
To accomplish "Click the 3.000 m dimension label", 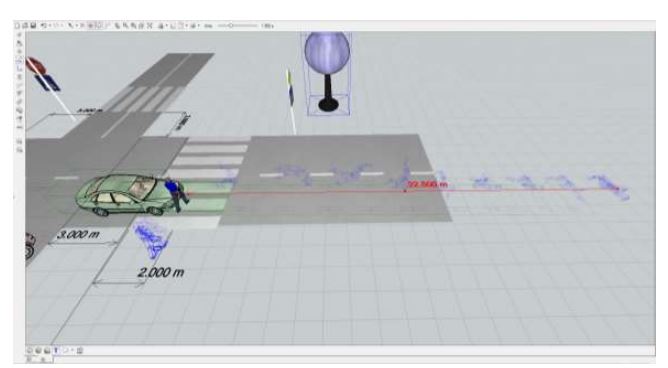I will (x=78, y=234).
